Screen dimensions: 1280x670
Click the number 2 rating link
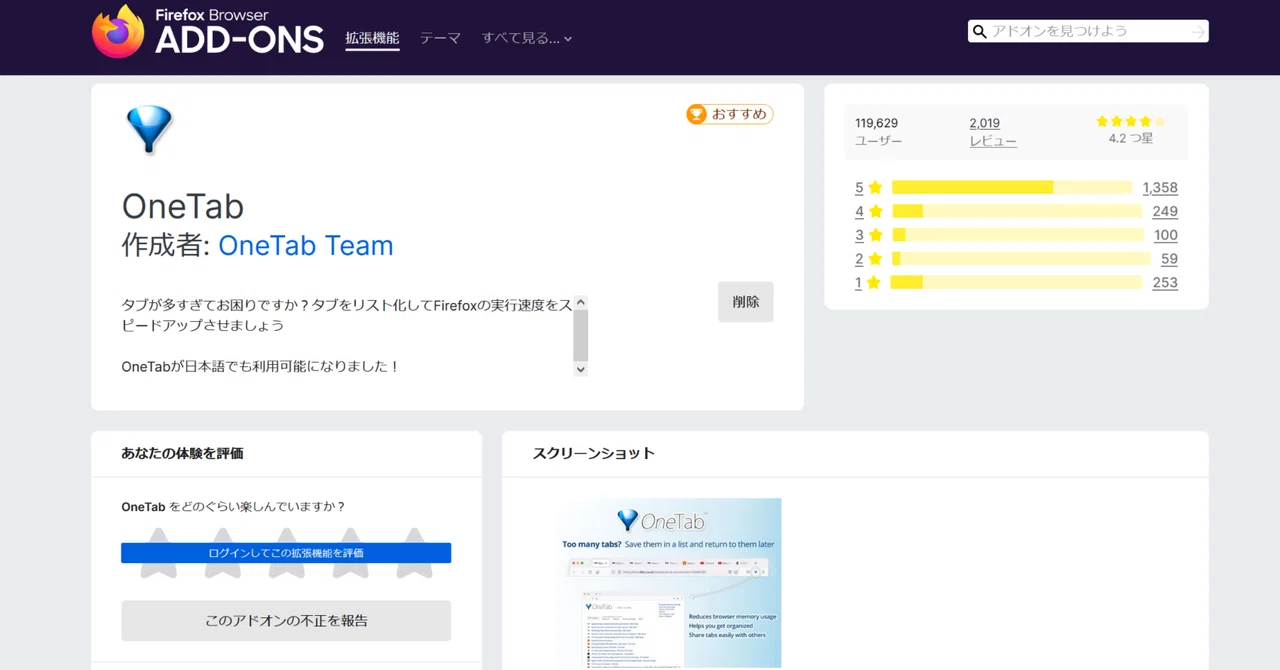click(859, 259)
